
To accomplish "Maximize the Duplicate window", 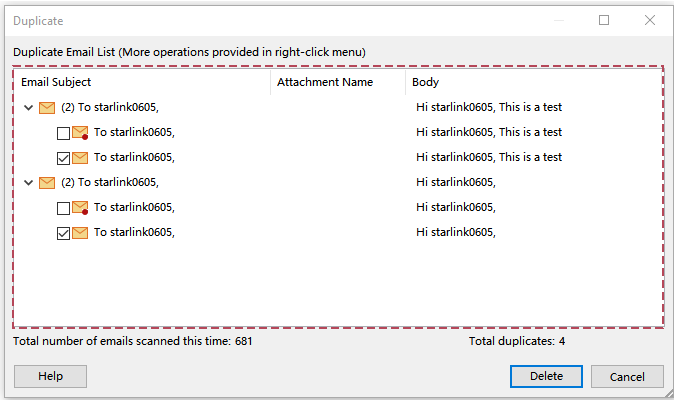I will tap(604, 20).
